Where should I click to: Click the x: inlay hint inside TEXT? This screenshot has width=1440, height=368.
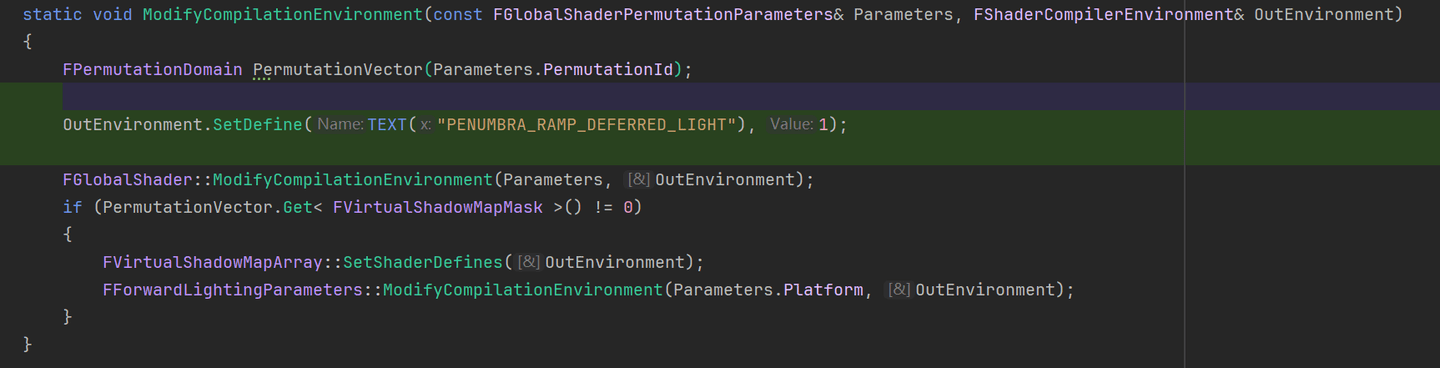tap(425, 125)
